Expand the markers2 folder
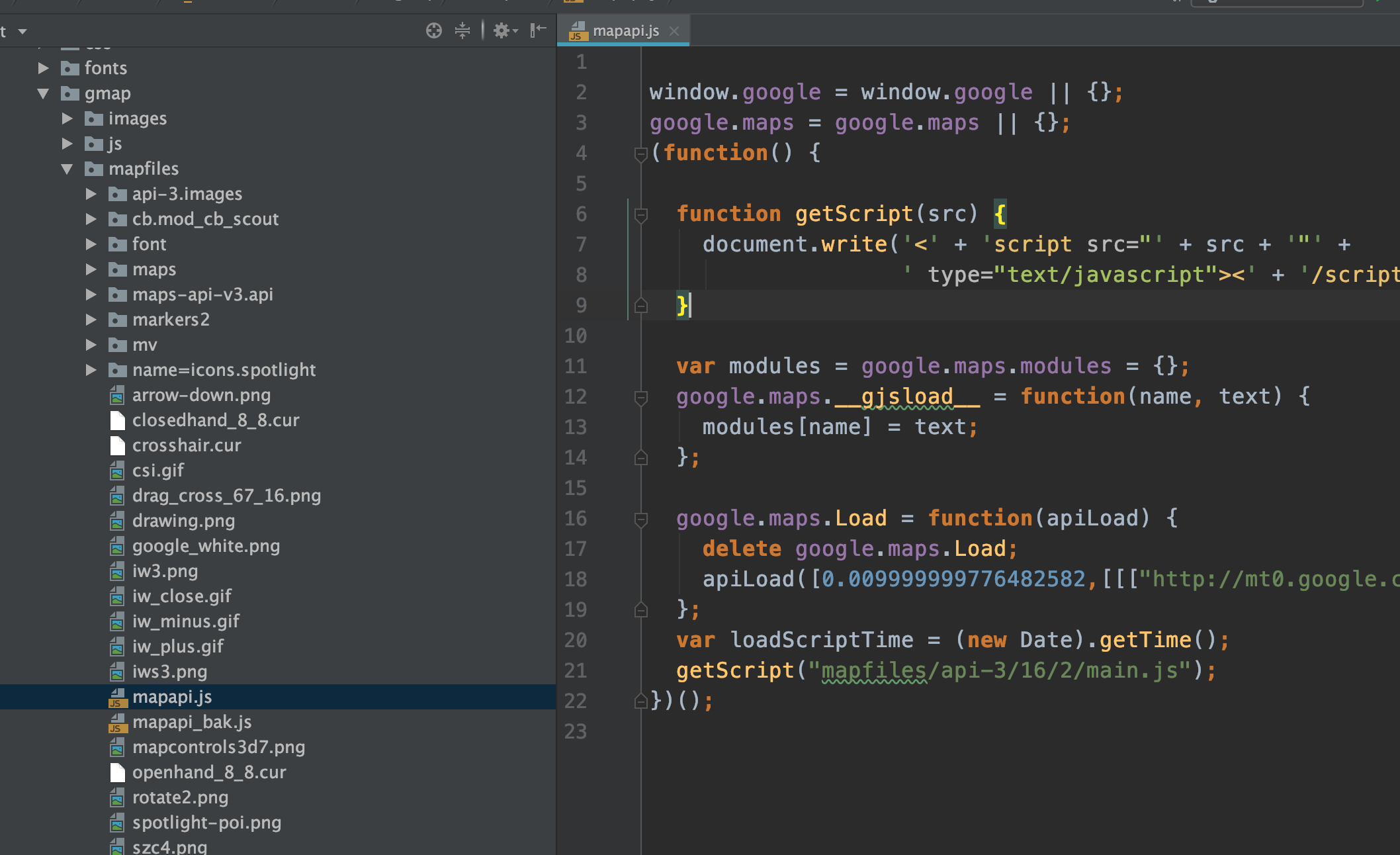This screenshot has height=855, width=1400. click(x=91, y=320)
